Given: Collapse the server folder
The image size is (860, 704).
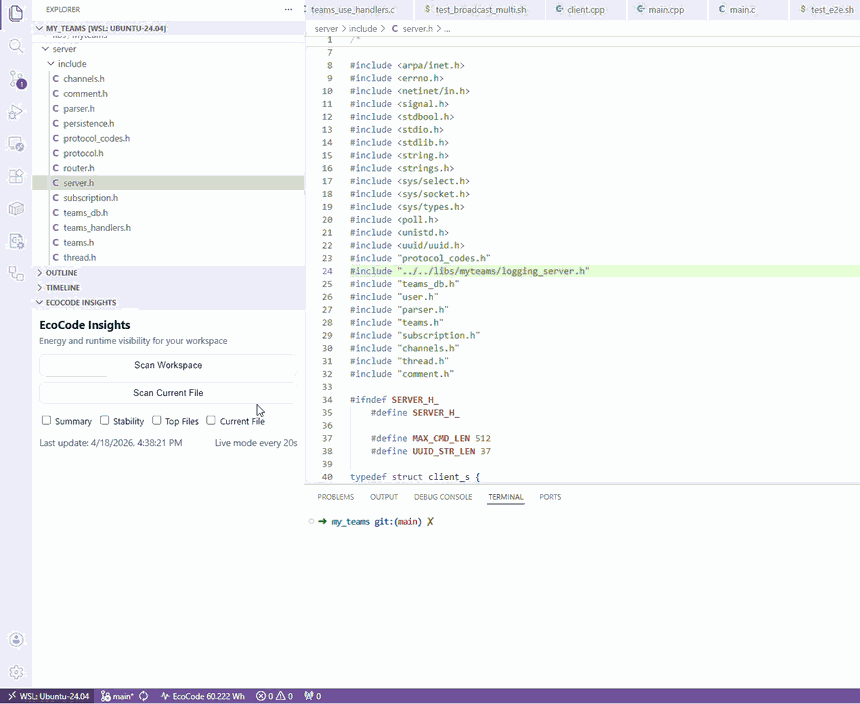Looking at the screenshot, I should (46, 49).
